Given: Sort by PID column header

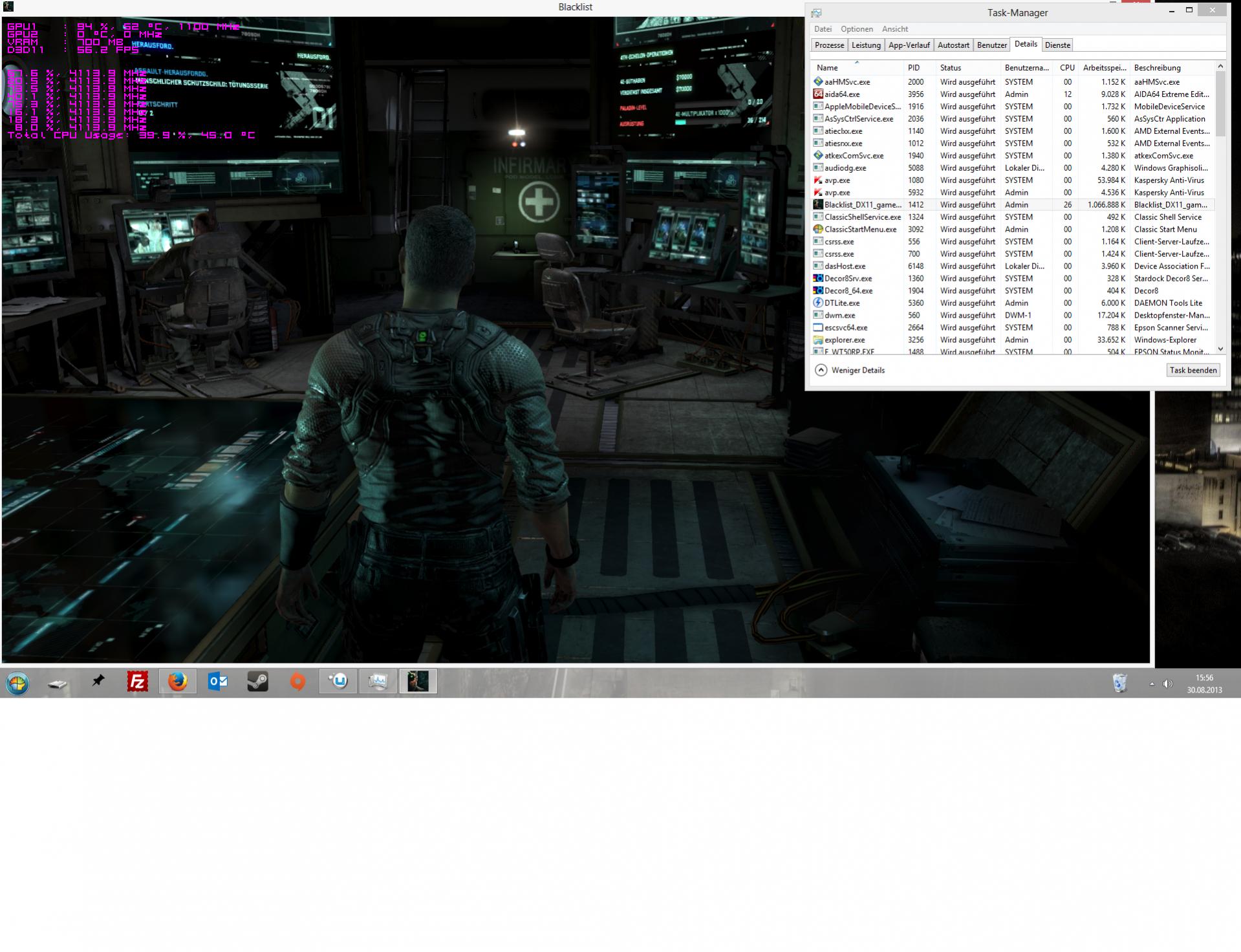Looking at the screenshot, I should click(x=920, y=68).
